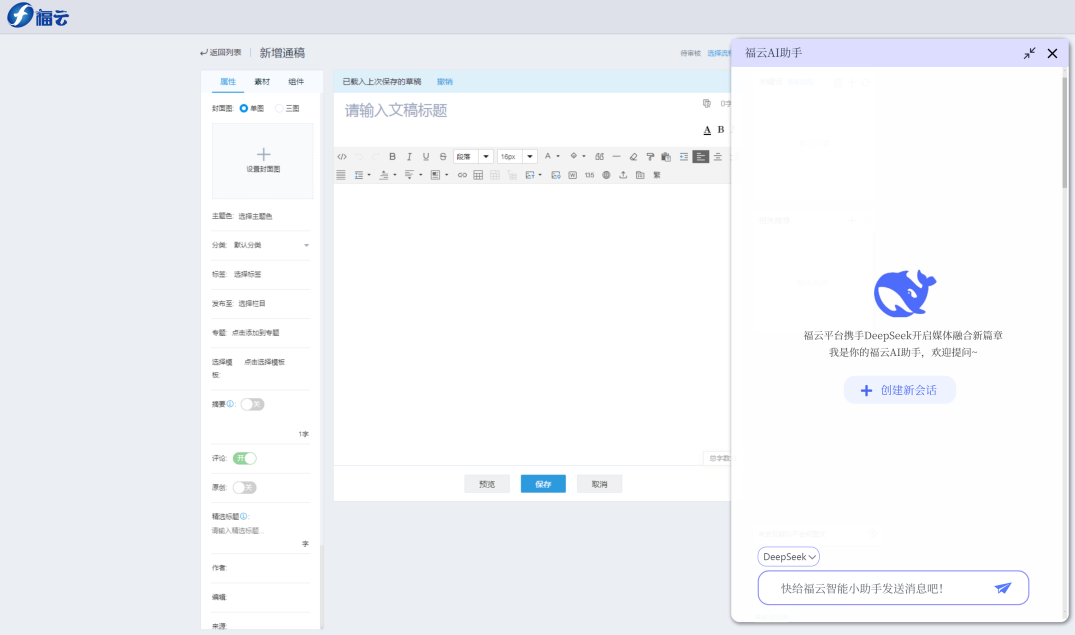Screen dimensions: 1075x635
Task: Click 点击添加到专题 field
Action: point(255,333)
